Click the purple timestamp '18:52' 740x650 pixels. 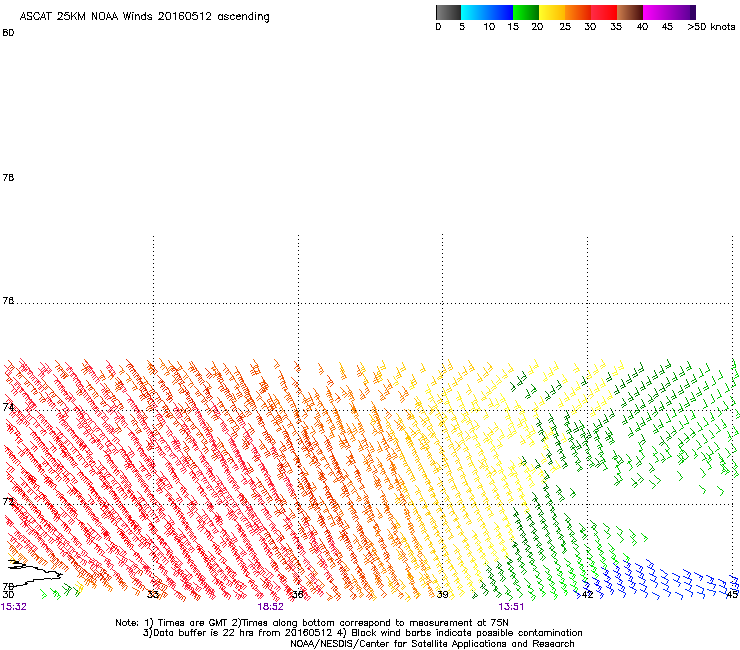[x=270, y=607]
